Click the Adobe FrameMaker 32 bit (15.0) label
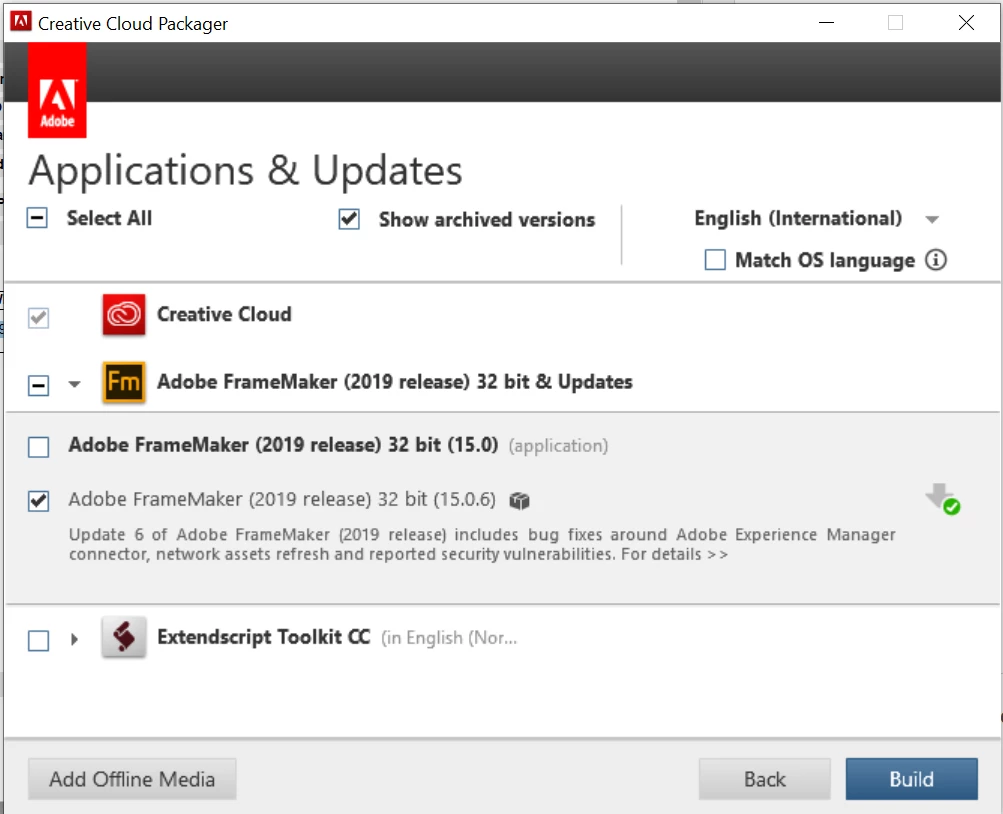Screen dimensions: 1003x814 283,445
